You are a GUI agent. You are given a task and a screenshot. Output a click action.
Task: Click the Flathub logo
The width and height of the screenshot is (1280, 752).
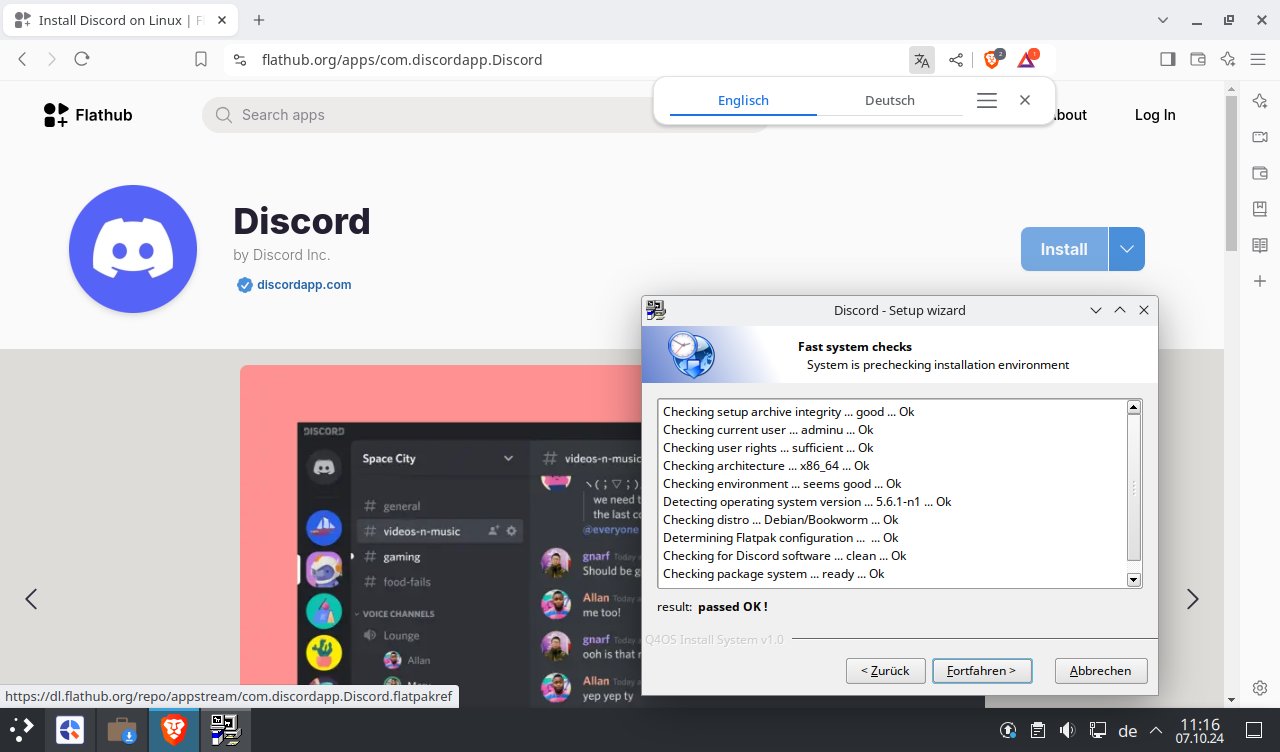point(88,115)
